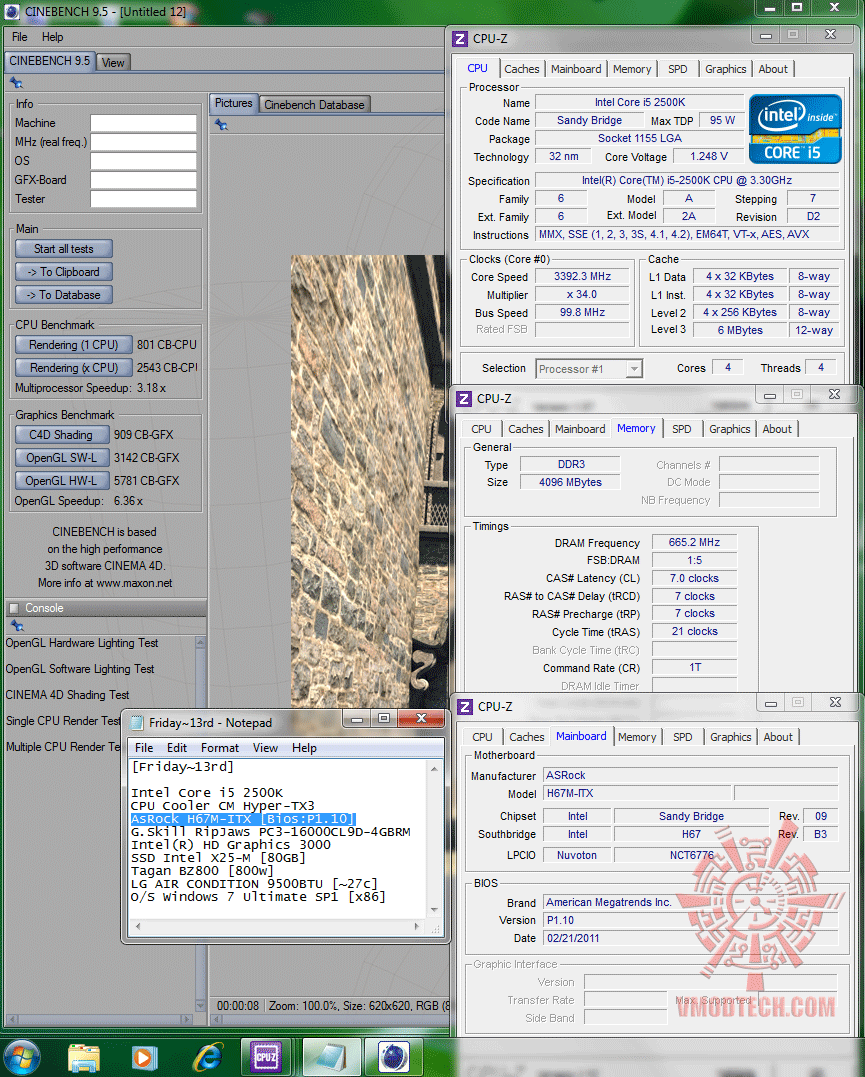Click the highlighted ASRock H67M-ITX line in Notepad
The height and width of the screenshot is (1077, 865).
click(x=243, y=819)
